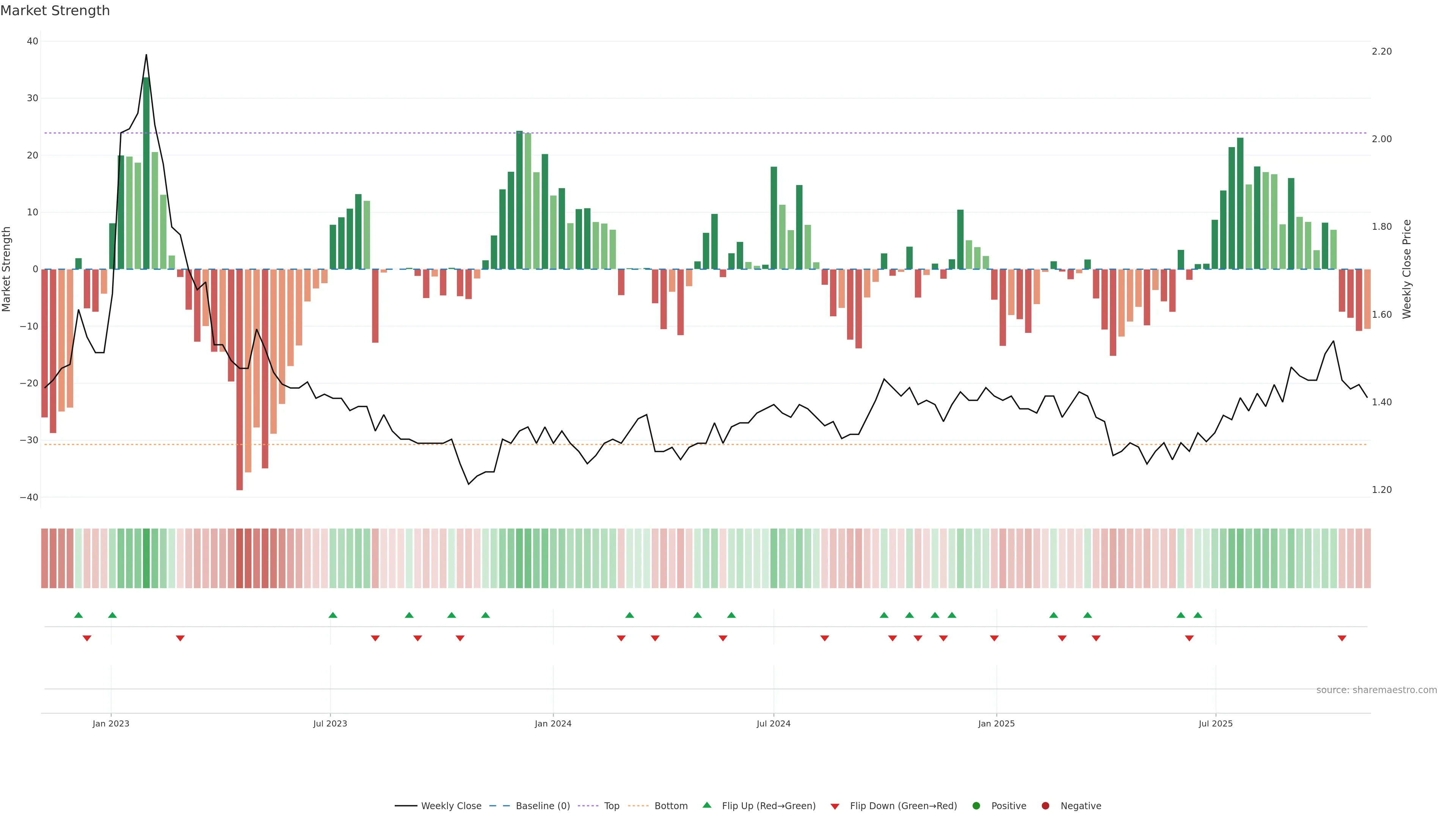This screenshot has width=1456, height=819.
Task: Click the source: sharemaestro.com text
Action: click(1376, 690)
